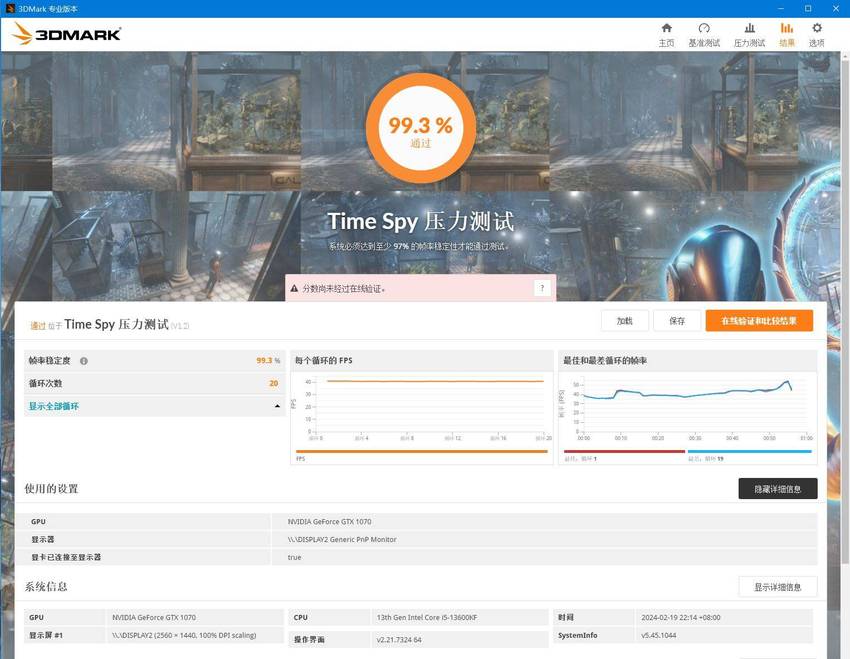Click the 操作界面 version 'v2.21.7324 64'

(399, 640)
